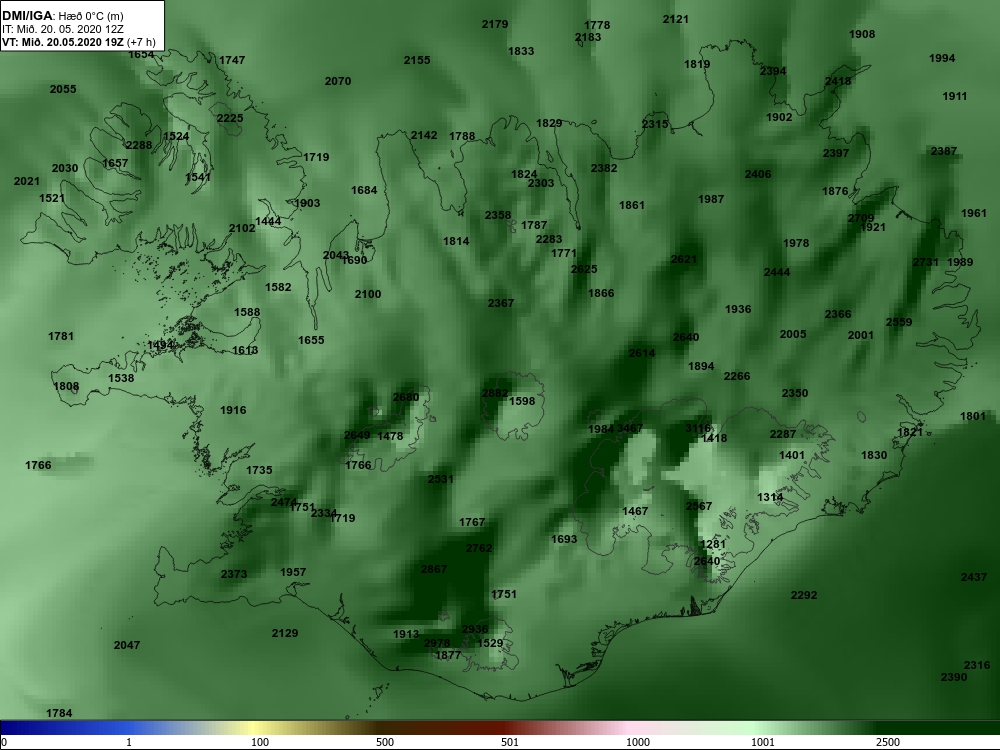This screenshot has height=750, width=1000.
Task: Click the map value 2055
Action: 62,89
